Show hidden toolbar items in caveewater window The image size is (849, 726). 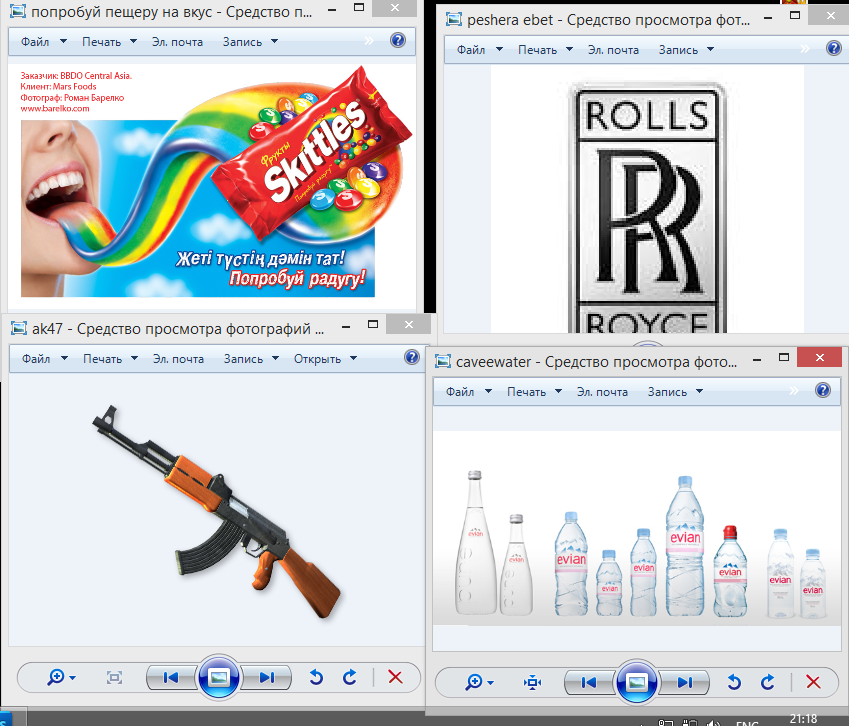[794, 390]
